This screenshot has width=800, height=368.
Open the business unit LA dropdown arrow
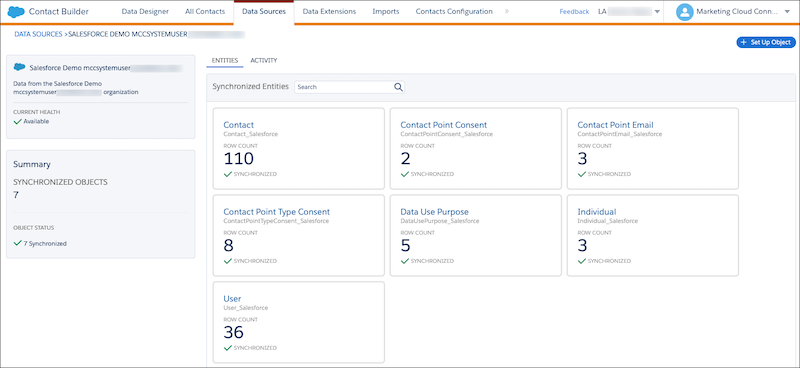point(657,12)
